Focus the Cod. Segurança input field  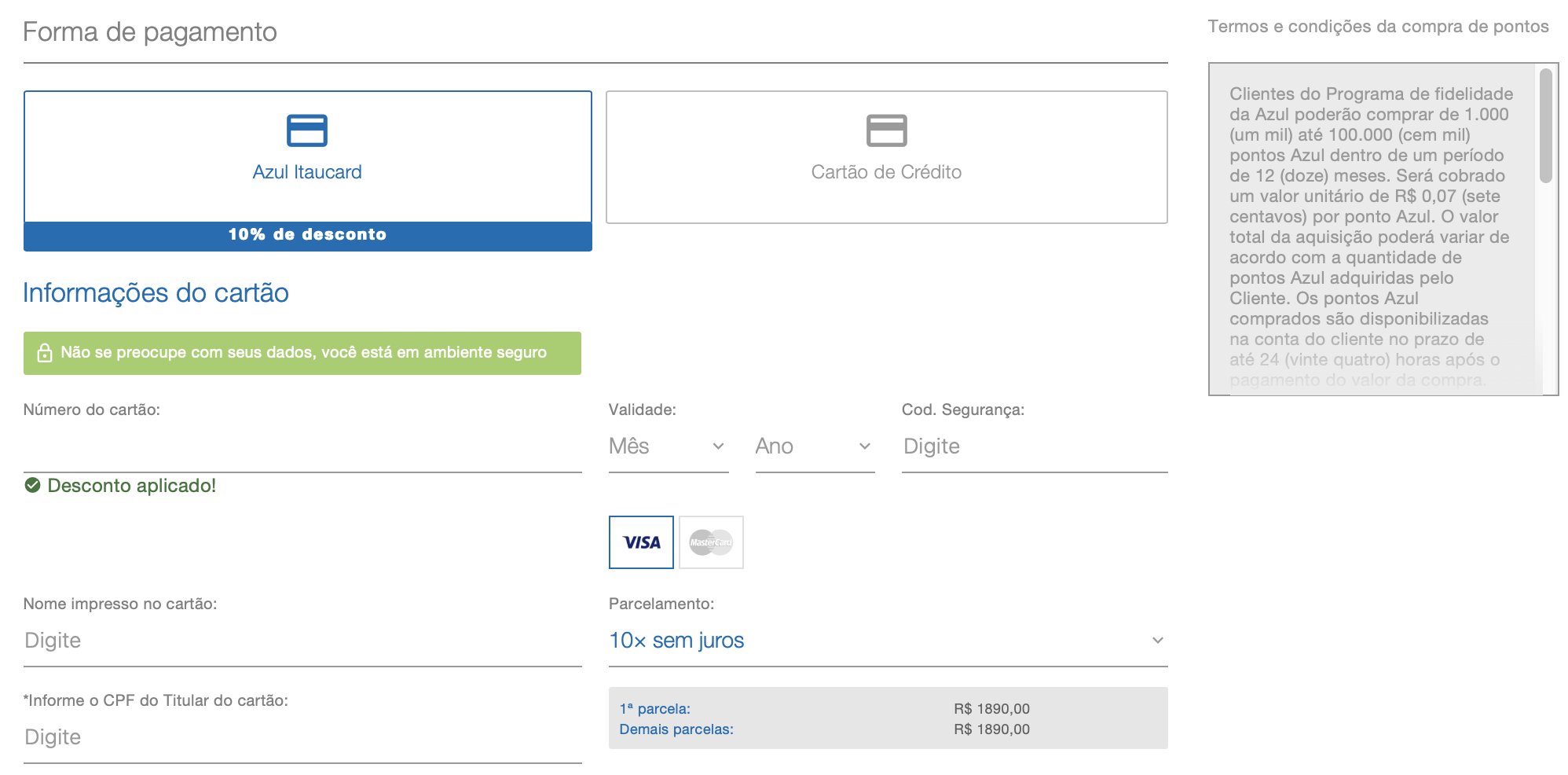coord(1035,447)
